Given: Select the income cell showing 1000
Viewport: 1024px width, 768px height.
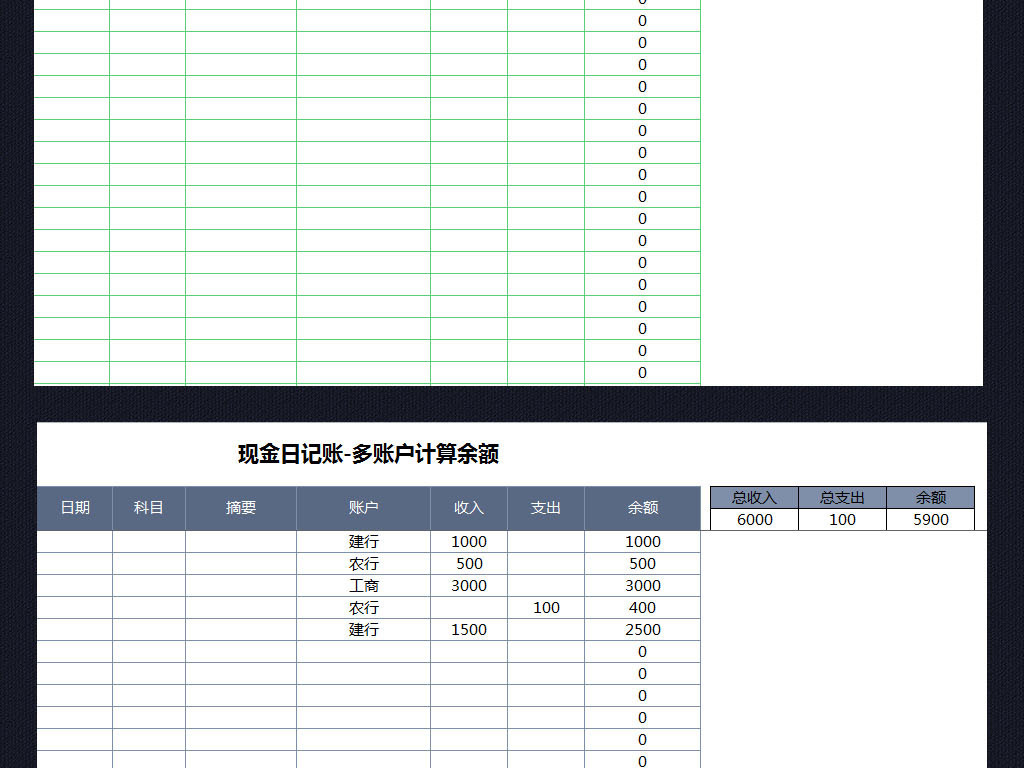Looking at the screenshot, I should 469,542.
